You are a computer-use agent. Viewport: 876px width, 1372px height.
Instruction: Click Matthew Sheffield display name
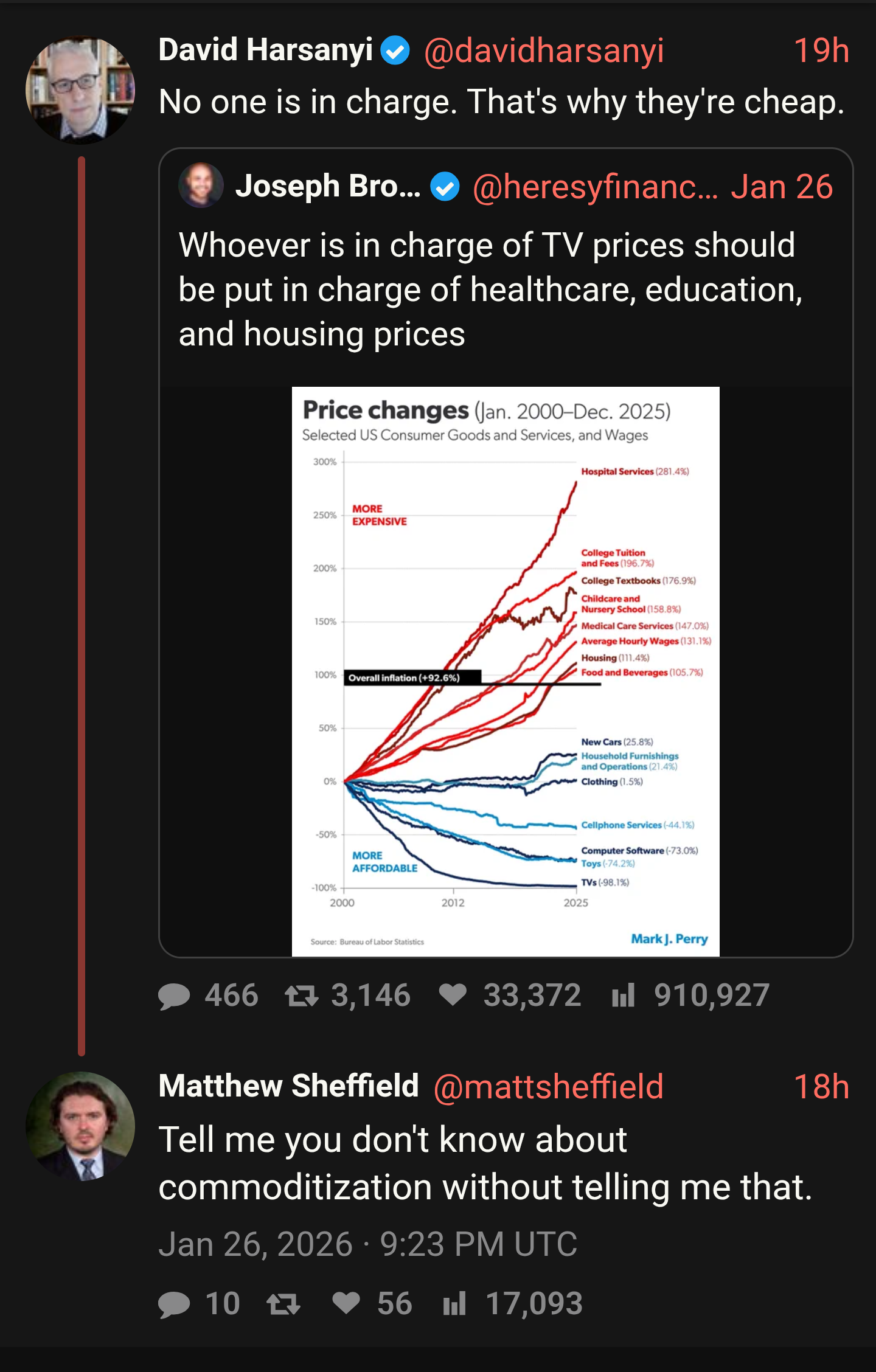[x=289, y=1086]
